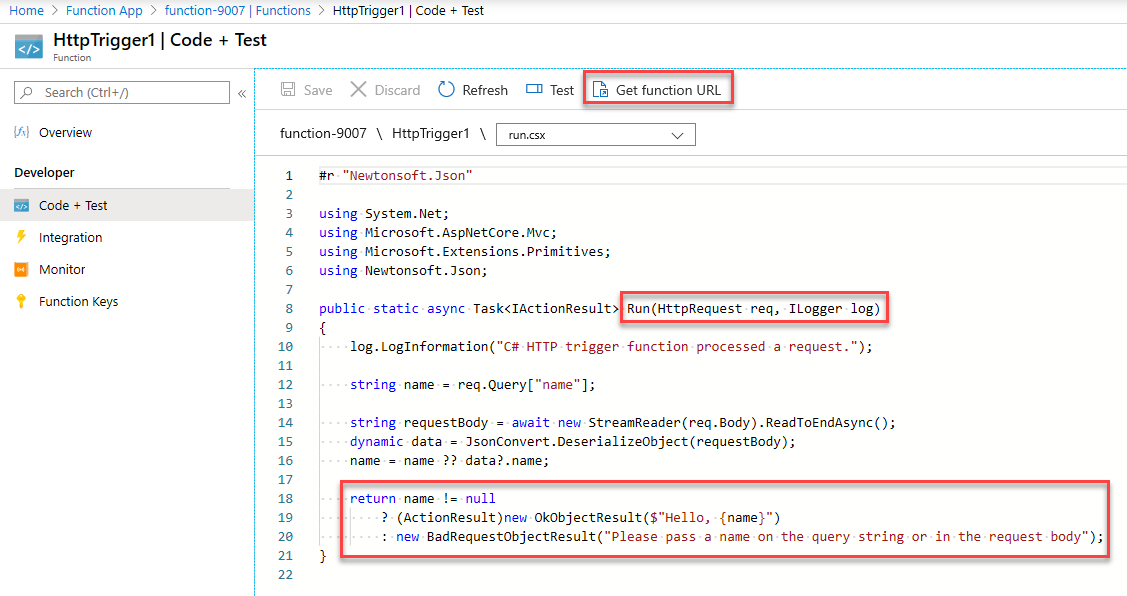
Task: Click the Refresh circular arrow icon
Action: pos(446,89)
